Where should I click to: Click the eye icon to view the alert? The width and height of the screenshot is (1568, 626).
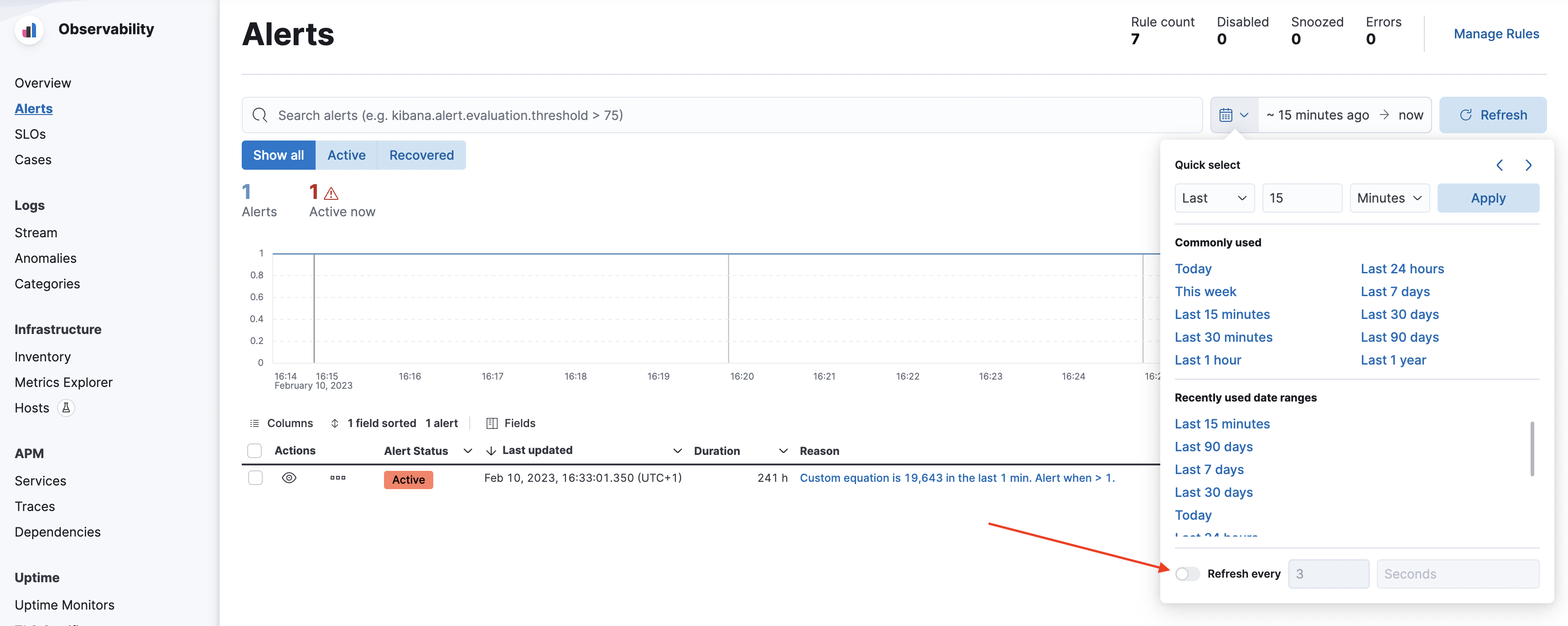point(289,477)
